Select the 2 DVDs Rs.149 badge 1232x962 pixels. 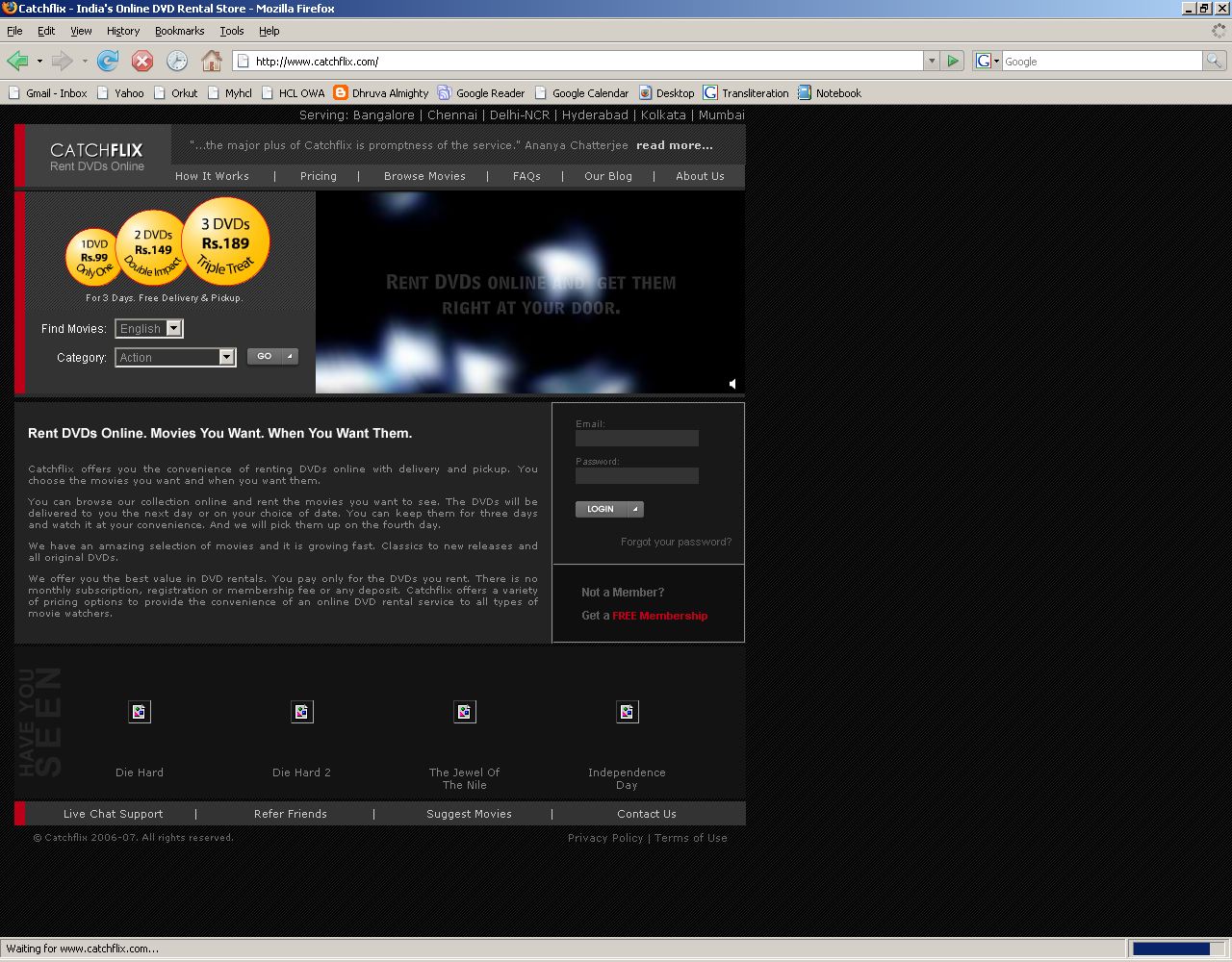click(152, 248)
